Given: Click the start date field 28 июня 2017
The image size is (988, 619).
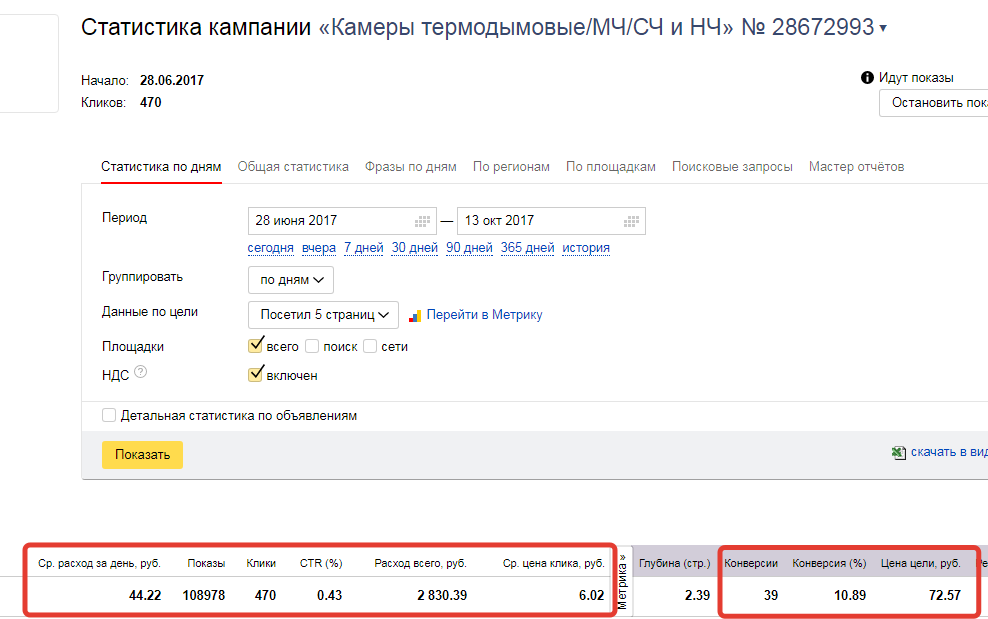Looking at the screenshot, I should [342, 221].
